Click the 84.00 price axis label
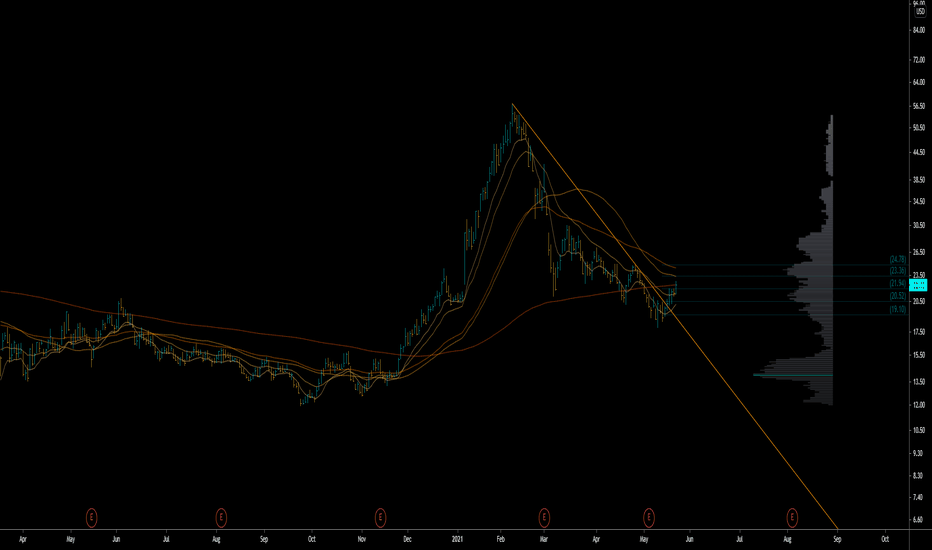The image size is (932, 550). click(x=919, y=30)
